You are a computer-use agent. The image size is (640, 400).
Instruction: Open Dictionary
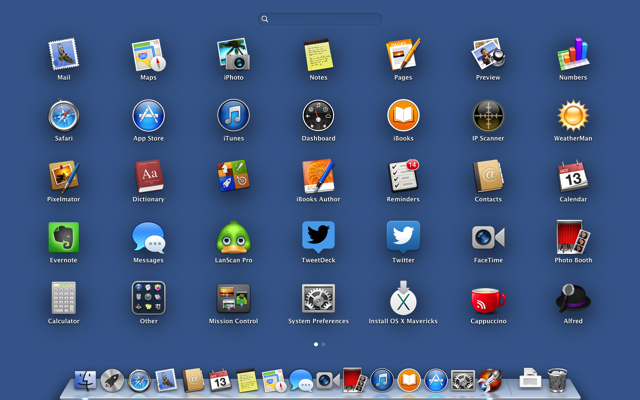149,176
